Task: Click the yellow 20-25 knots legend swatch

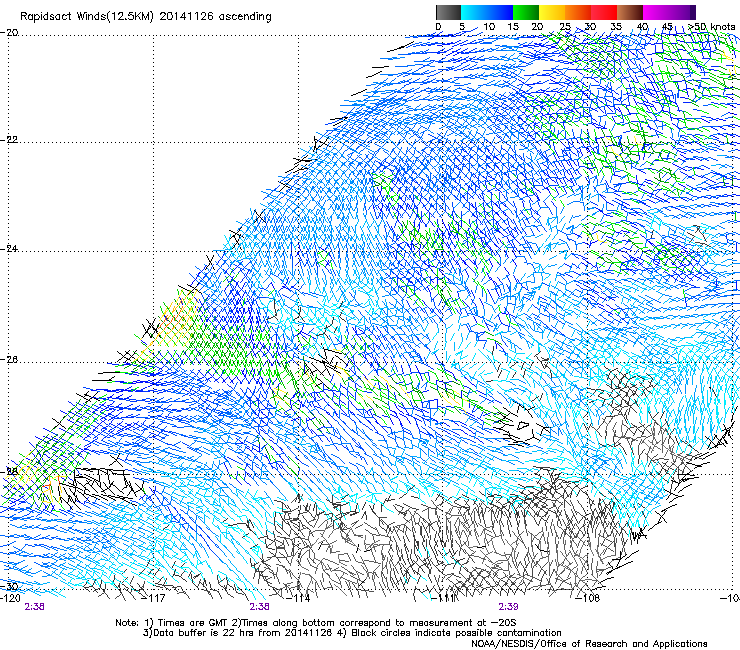Action: click(x=552, y=12)
